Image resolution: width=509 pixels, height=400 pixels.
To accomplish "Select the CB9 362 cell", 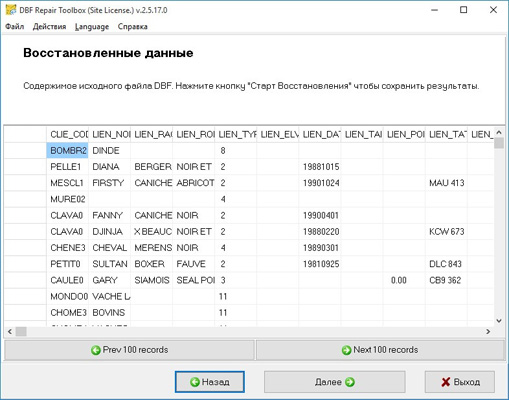I will (x=446, y=280).
